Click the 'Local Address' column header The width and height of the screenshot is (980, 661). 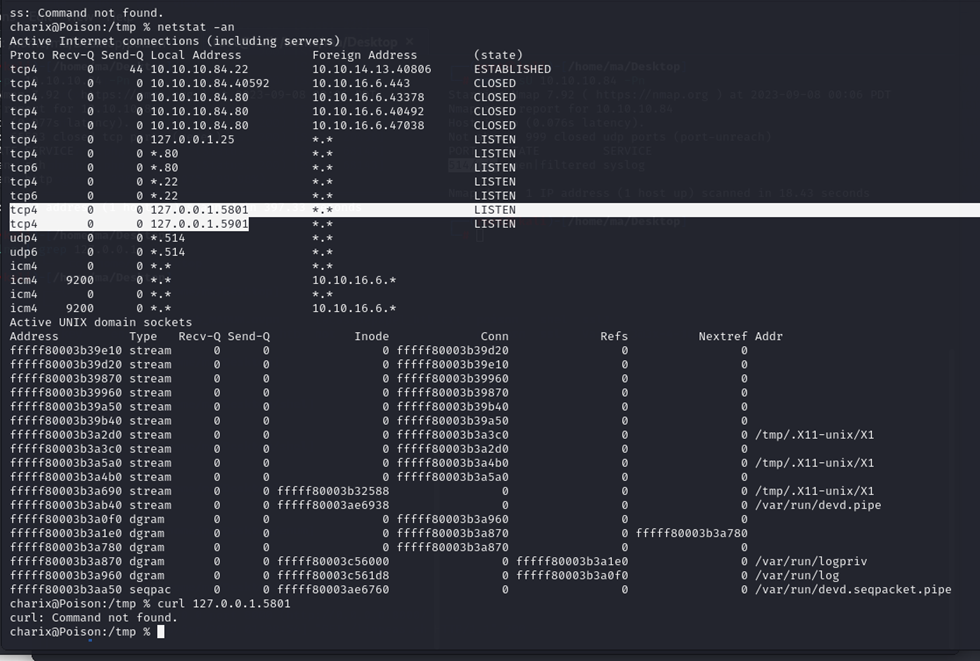(196, 55)
